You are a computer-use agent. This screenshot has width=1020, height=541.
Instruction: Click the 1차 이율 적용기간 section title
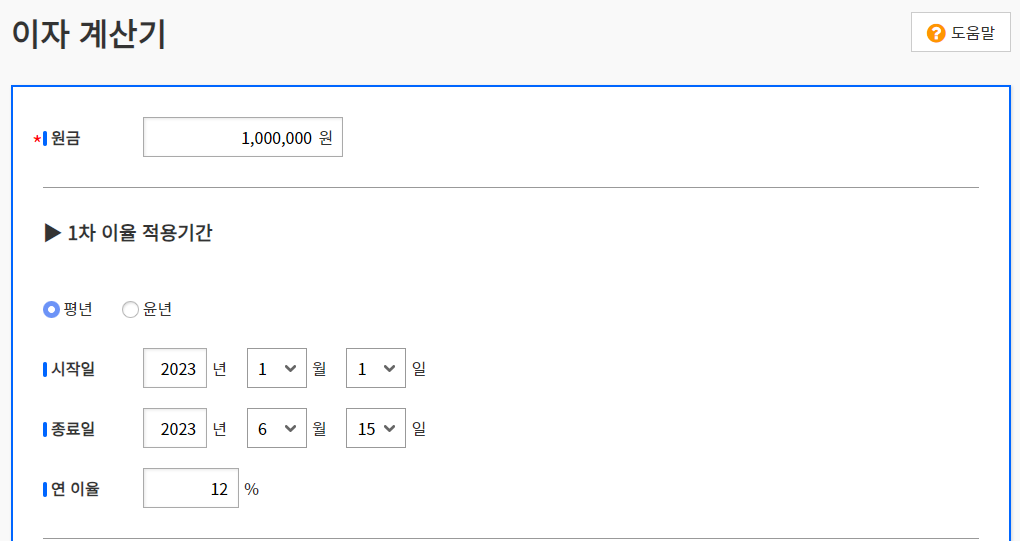(140, 232)
